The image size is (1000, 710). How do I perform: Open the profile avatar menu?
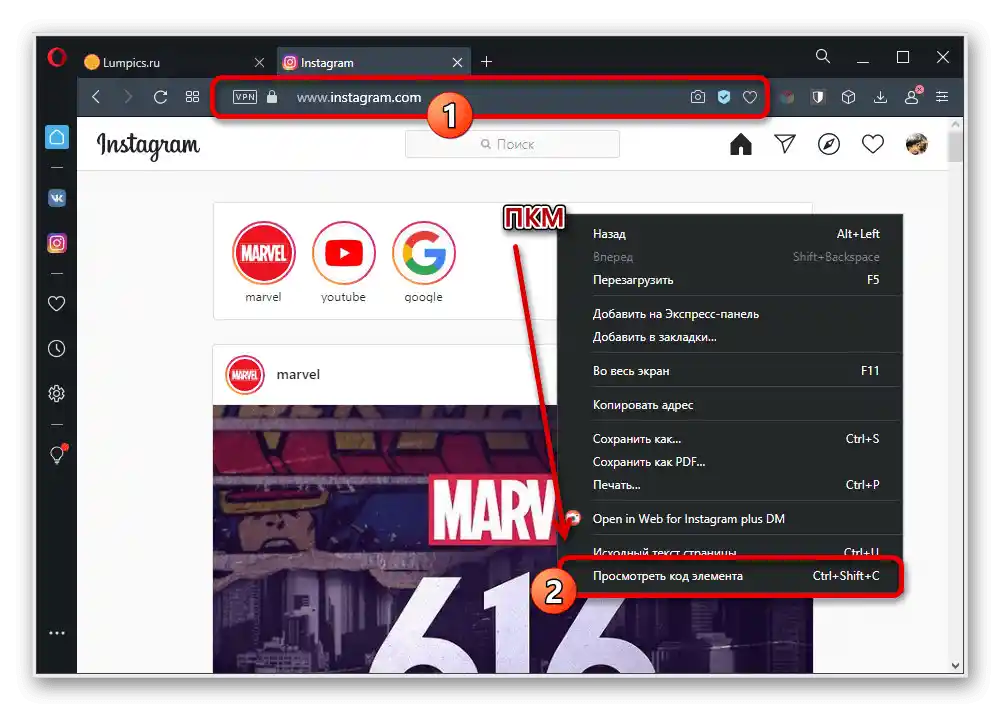(x=916, y=144)
